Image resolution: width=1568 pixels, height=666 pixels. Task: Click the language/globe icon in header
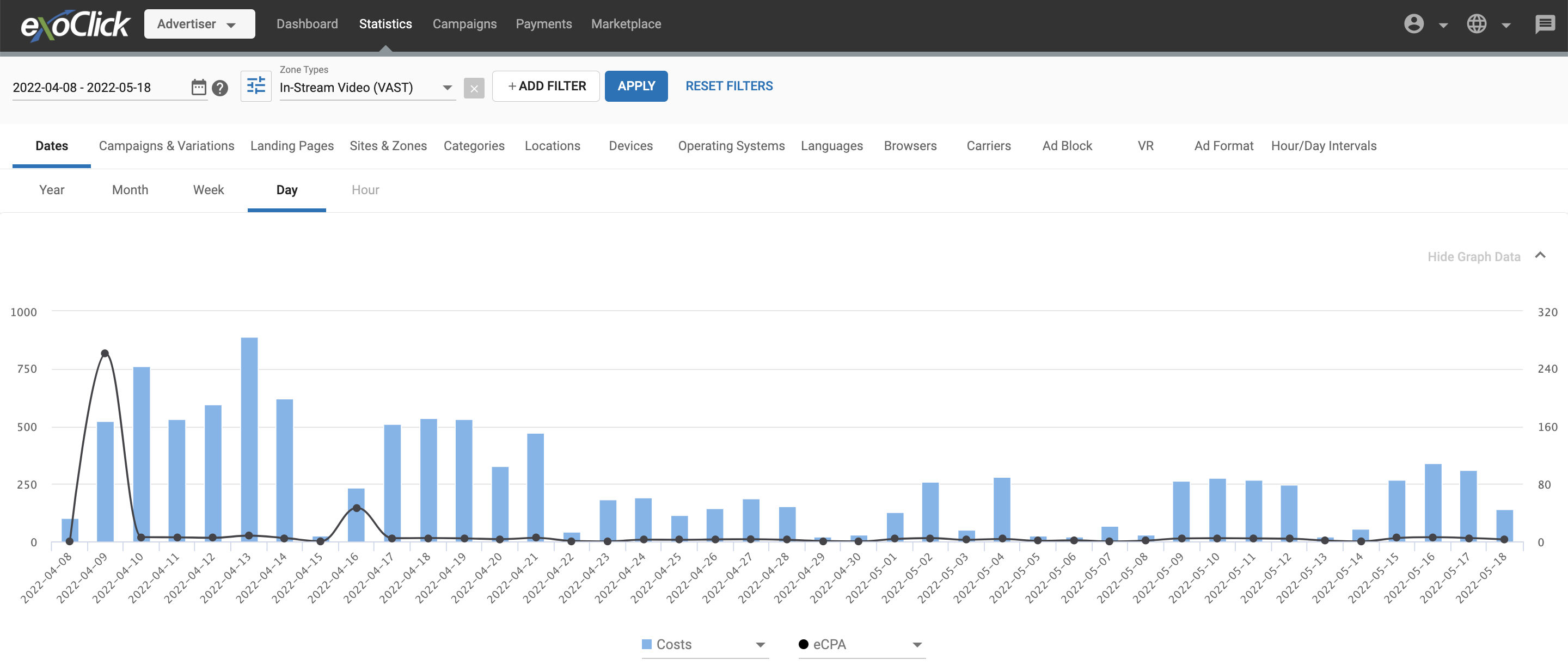pyautogui.click(x=1476, y=23)
